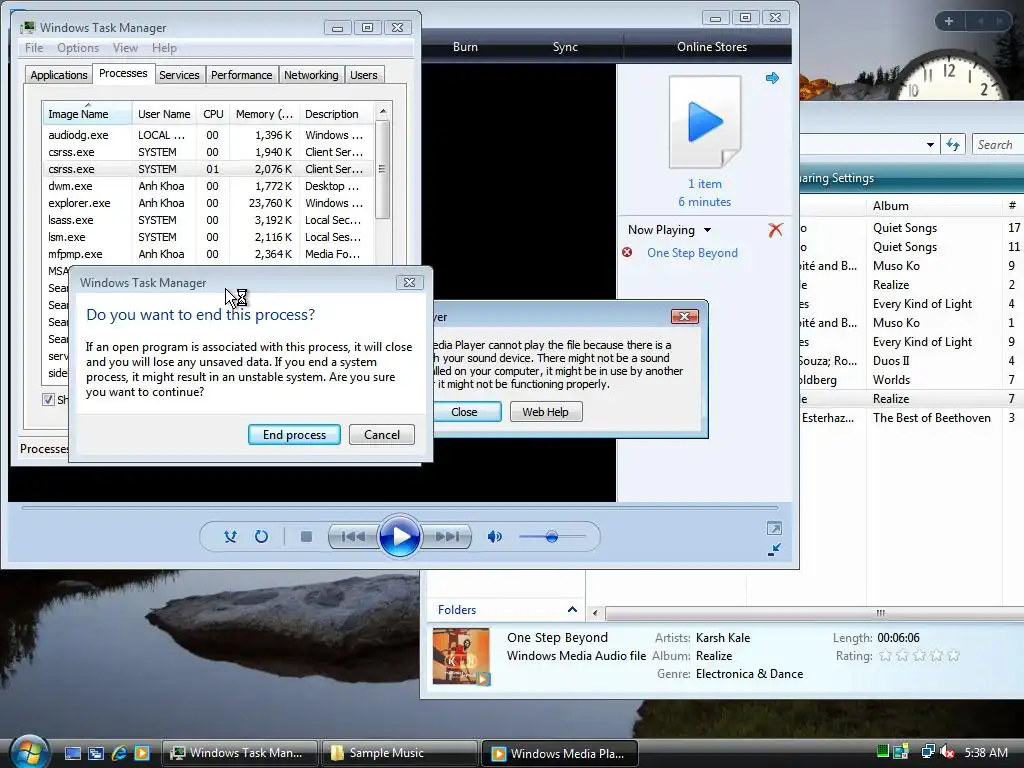Switch to Applications tab
This screenshot has height=768, width=1024.
click(x=59, y=75)
